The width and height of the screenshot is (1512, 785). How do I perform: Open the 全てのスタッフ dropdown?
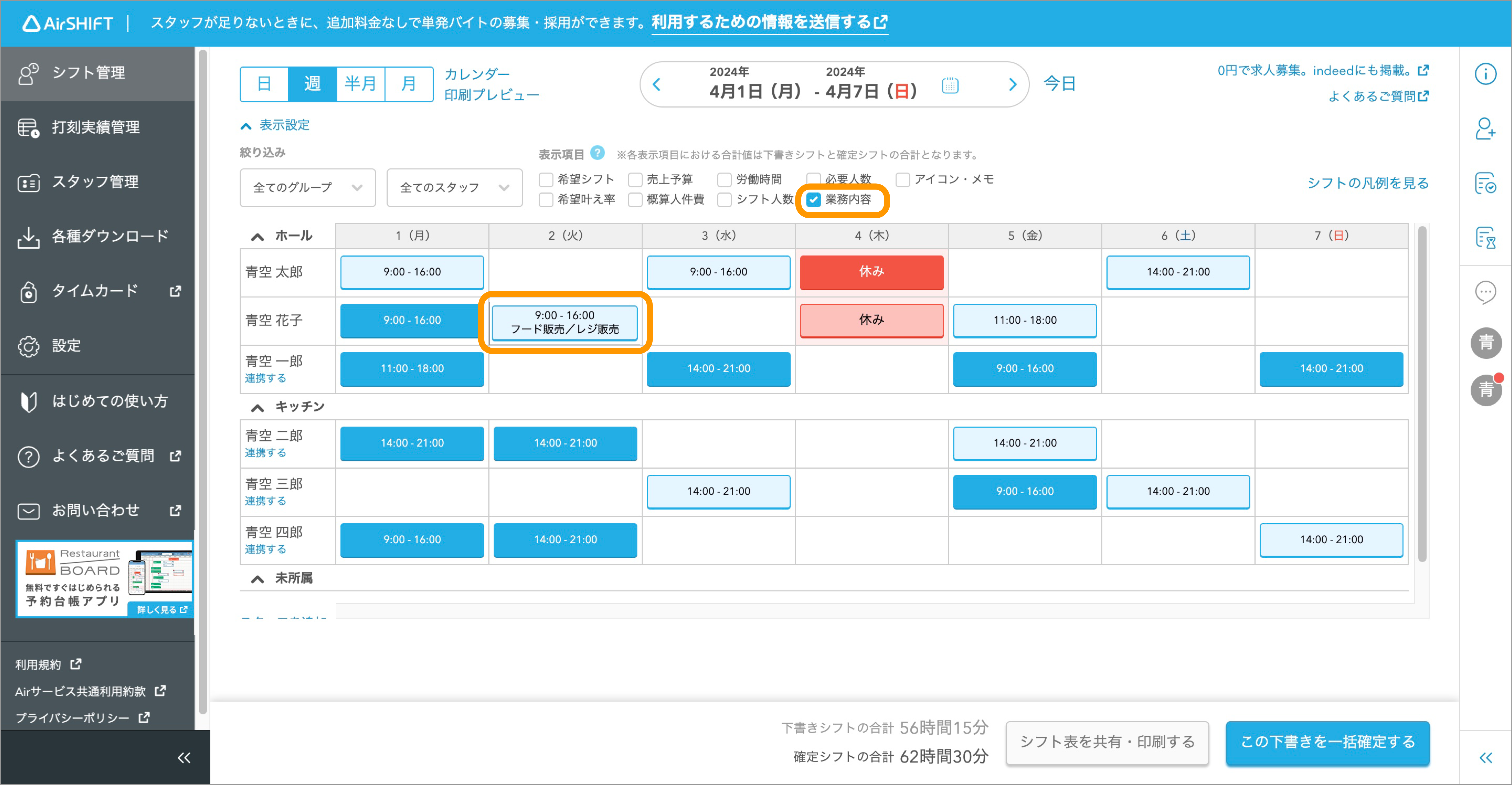454,188
